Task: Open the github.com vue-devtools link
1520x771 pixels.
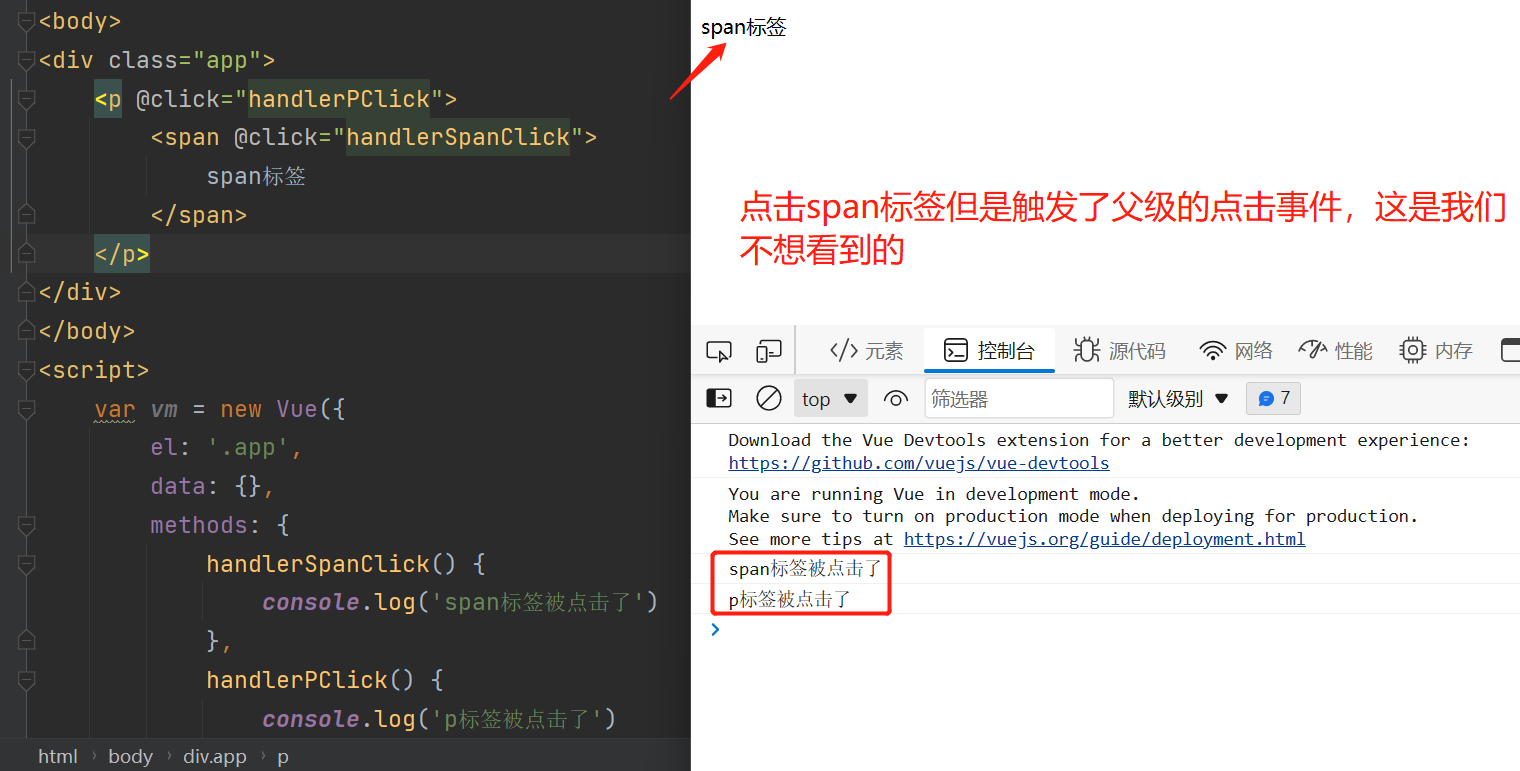Action: 918,463
